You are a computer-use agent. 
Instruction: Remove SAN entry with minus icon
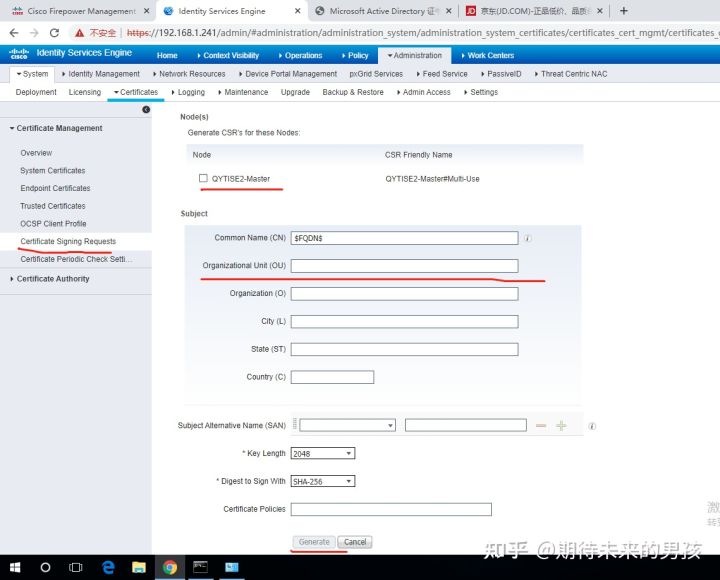[541, 426]
